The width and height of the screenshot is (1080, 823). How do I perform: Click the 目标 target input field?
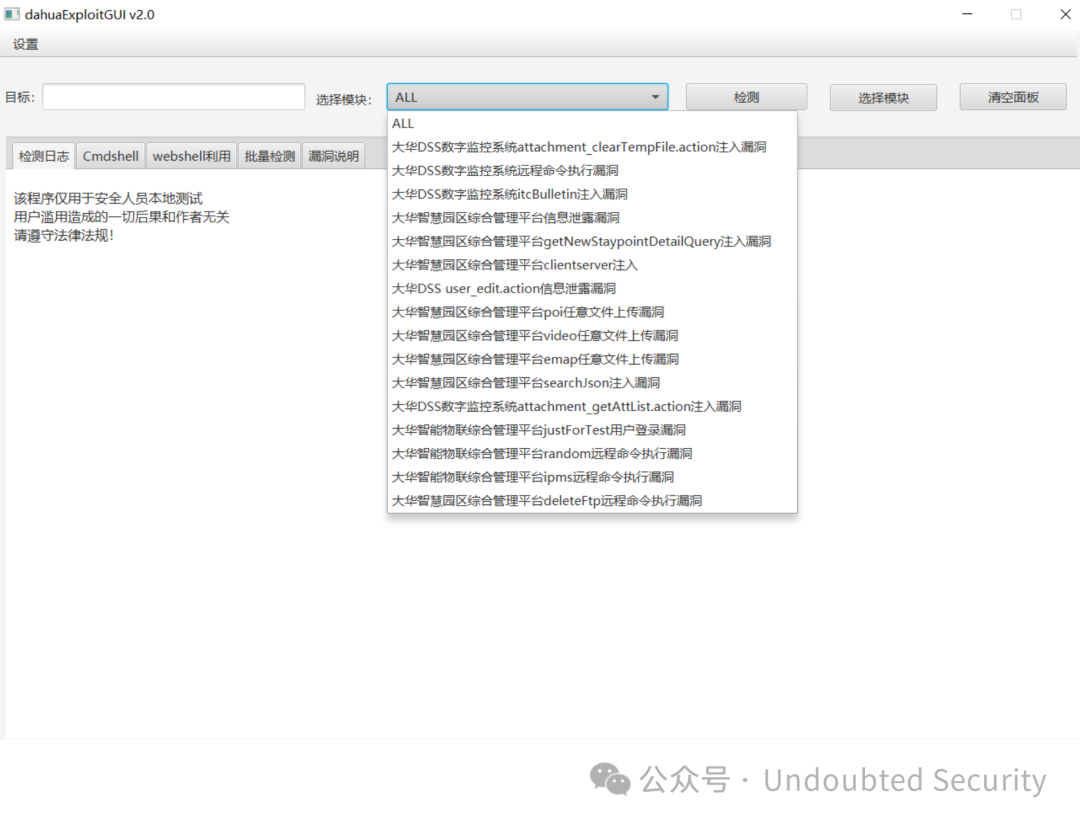pyautogui.click(x=174, y=97)
